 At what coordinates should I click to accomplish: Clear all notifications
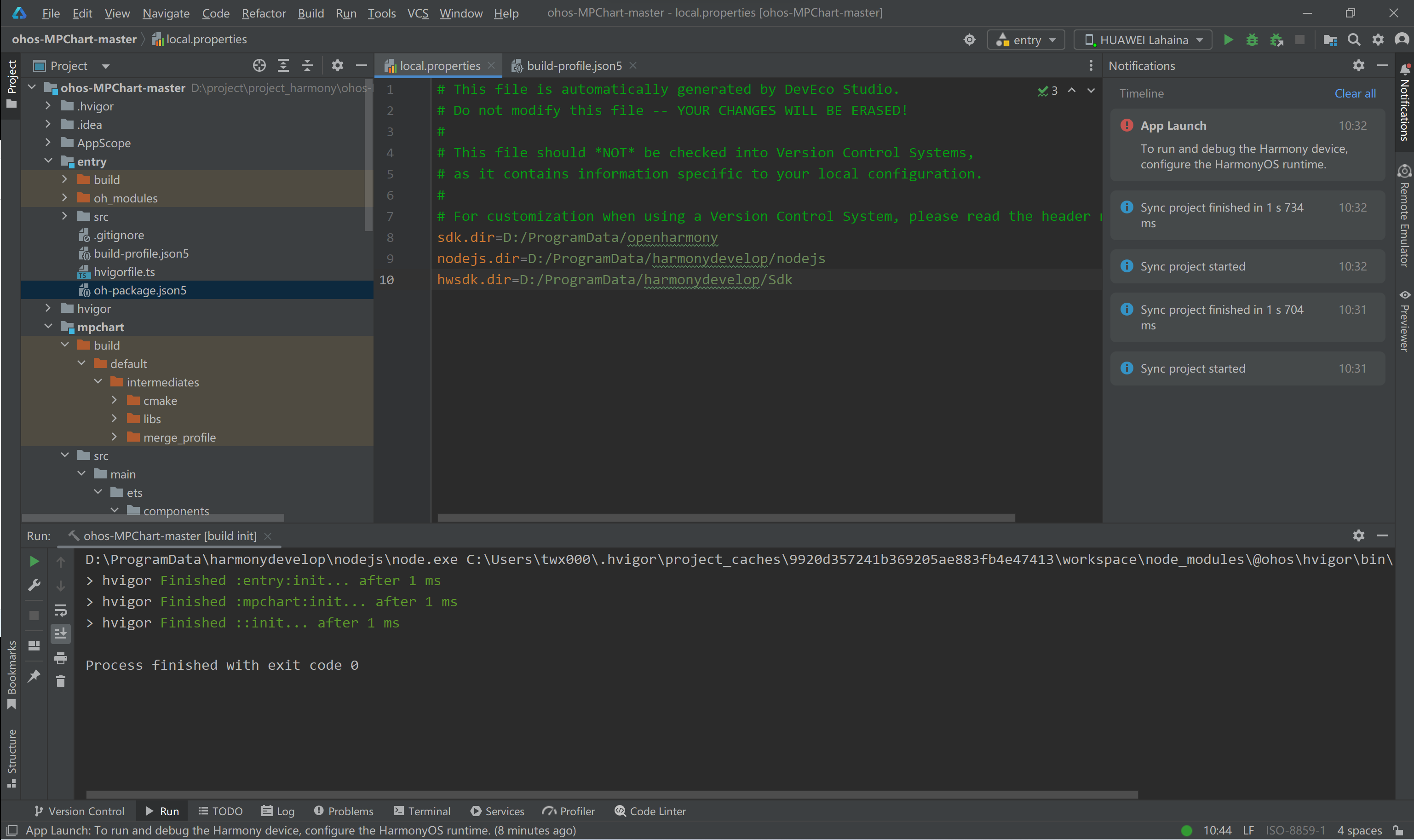coord(1355,93)
